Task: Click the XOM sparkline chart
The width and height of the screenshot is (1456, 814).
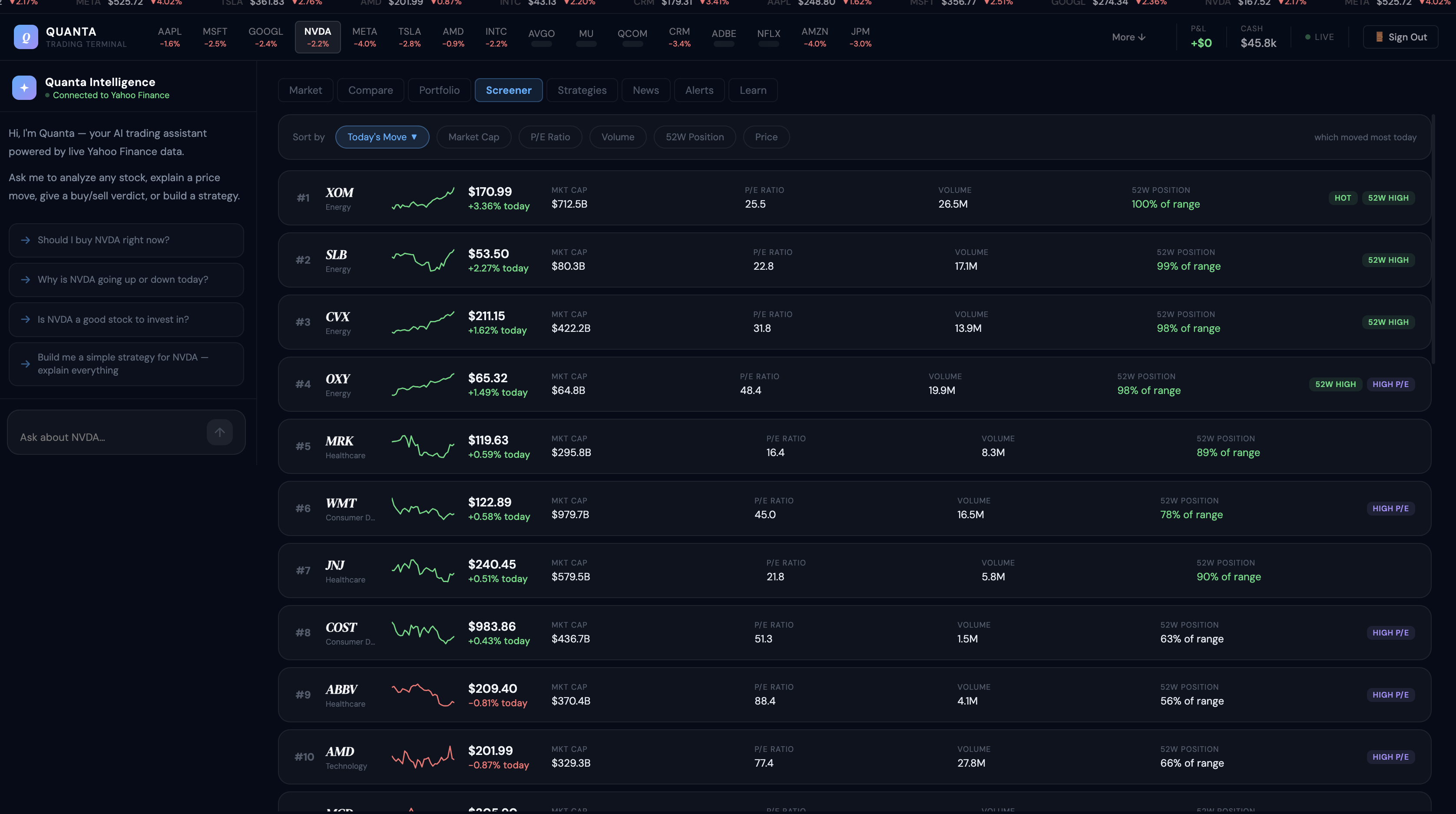Action: pos(423,199)
